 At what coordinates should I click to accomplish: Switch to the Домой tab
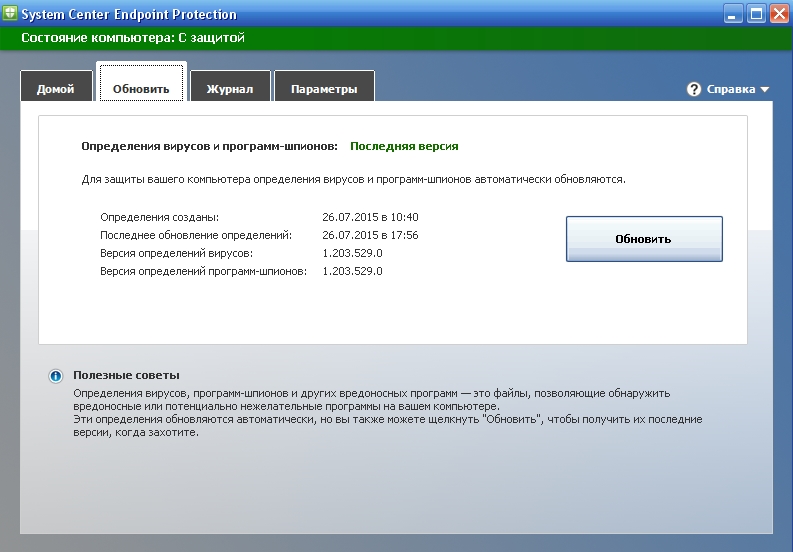(x=56, y=89)
